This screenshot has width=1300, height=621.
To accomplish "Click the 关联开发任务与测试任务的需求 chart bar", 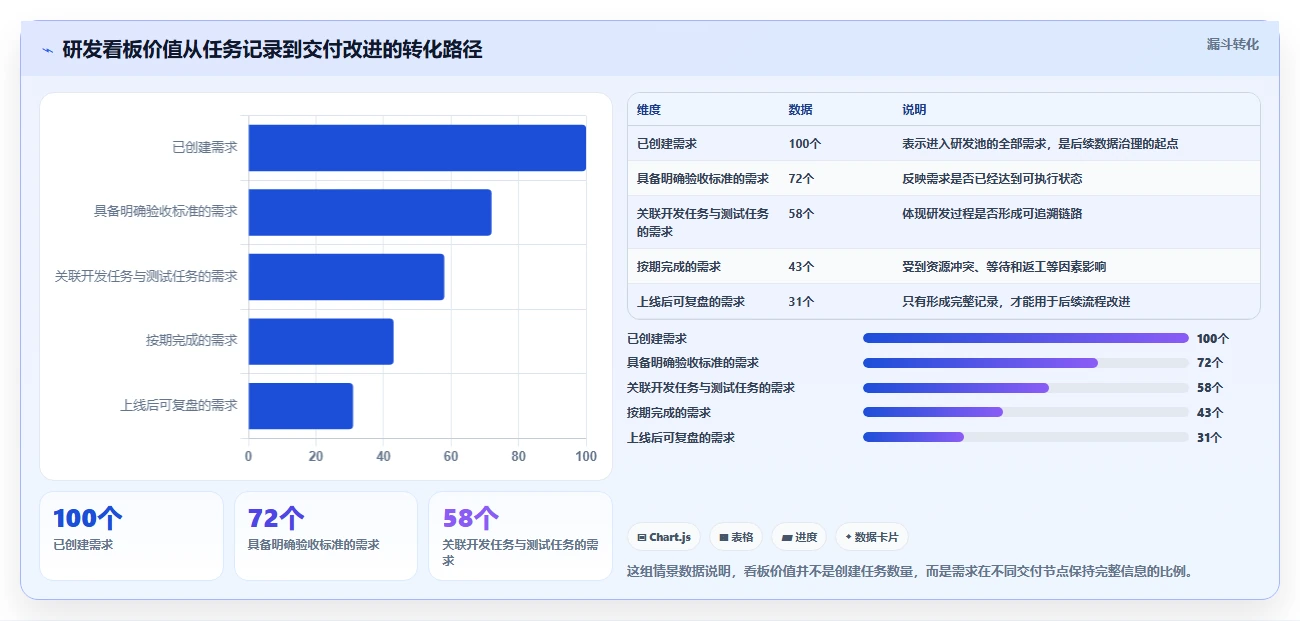I will pos(346,277).
